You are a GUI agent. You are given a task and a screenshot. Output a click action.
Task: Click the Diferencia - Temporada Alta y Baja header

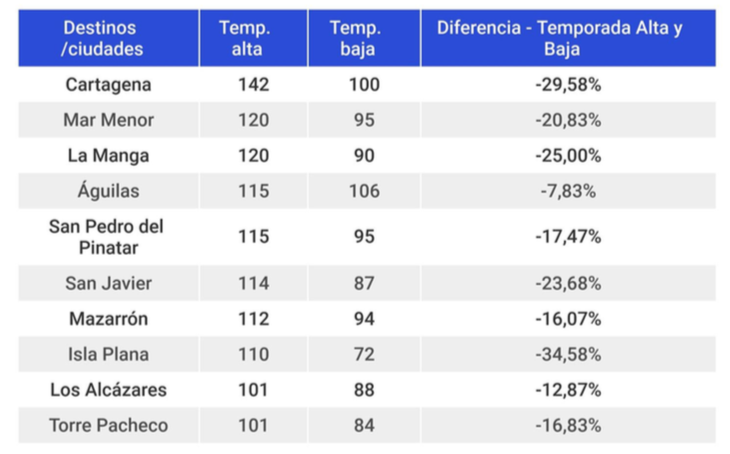(568, 38)
